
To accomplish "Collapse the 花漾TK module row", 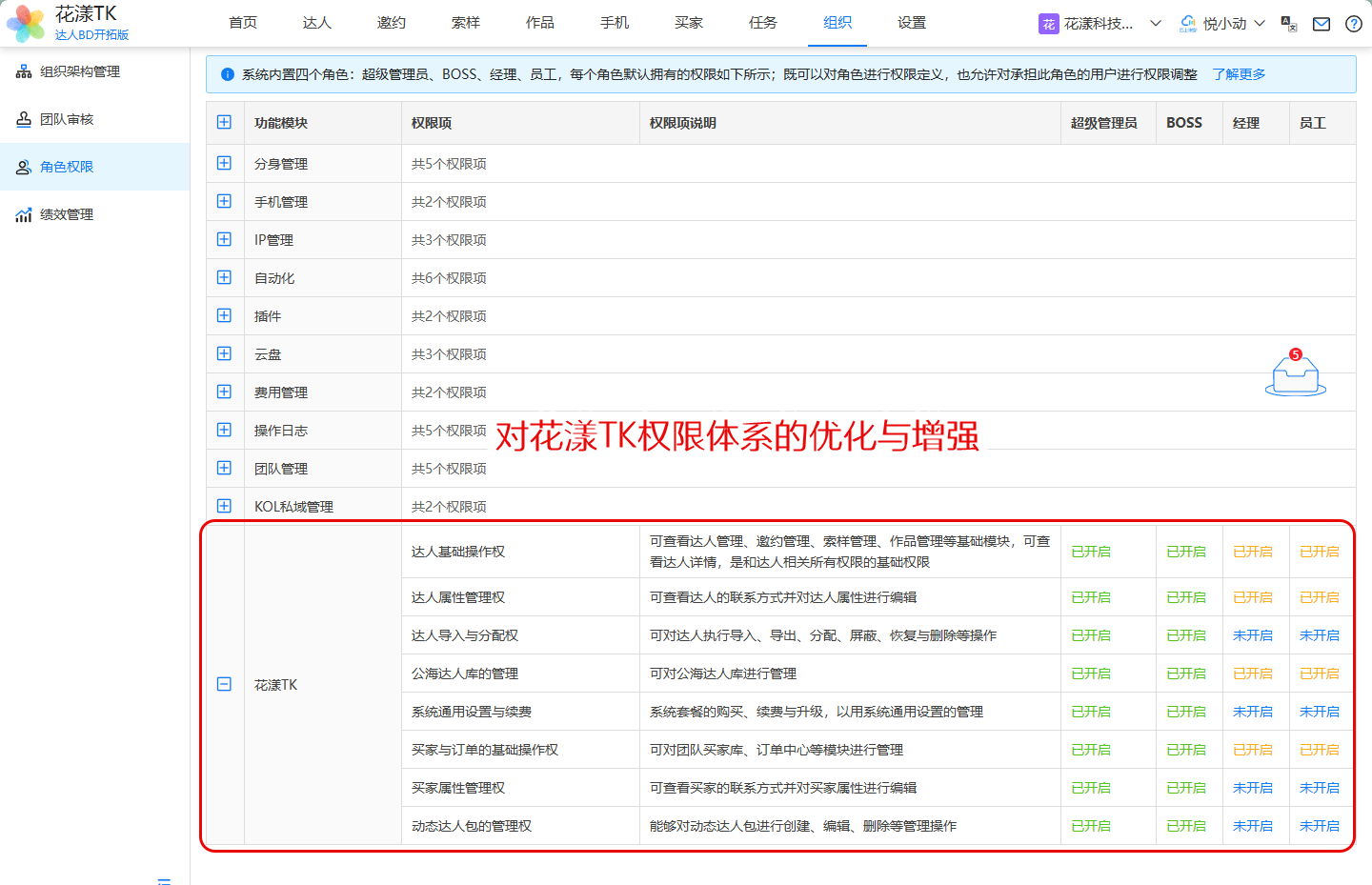I will (224, 684).
